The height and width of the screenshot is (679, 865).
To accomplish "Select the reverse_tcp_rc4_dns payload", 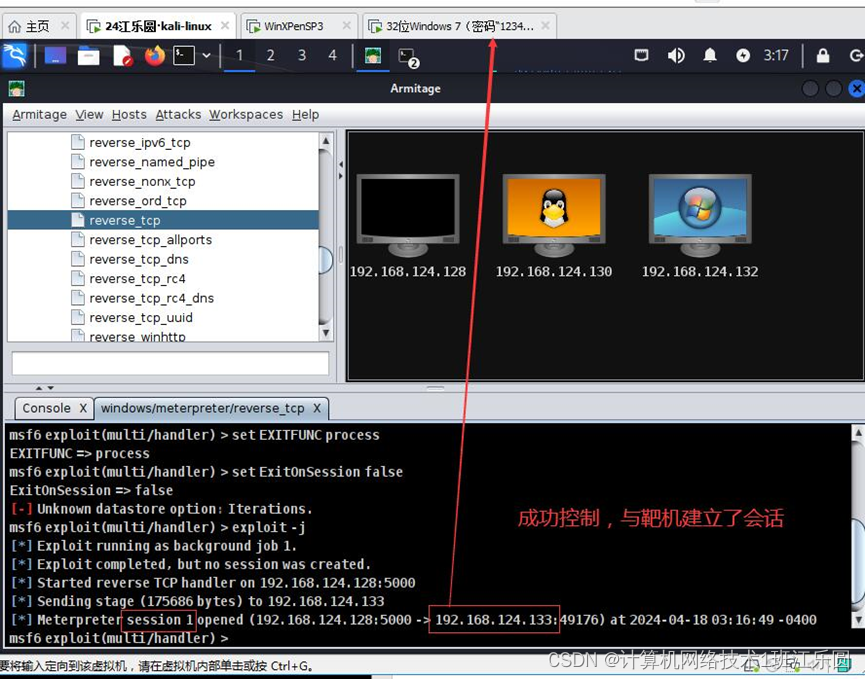I will point(151,298).
